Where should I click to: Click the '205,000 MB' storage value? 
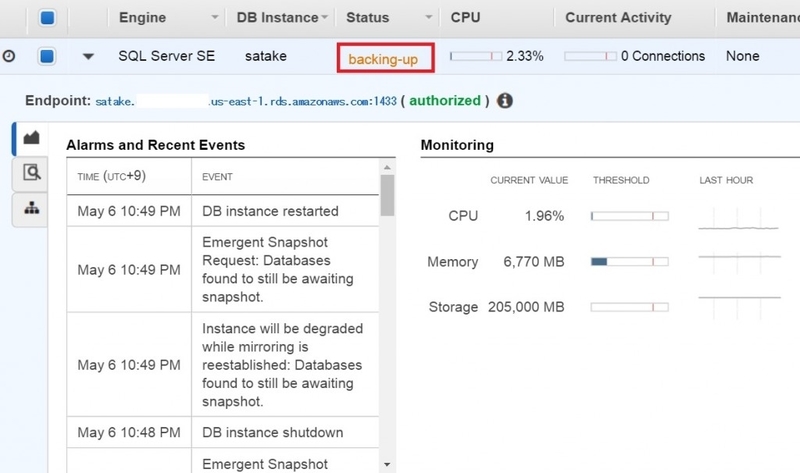tap(526, 307)
